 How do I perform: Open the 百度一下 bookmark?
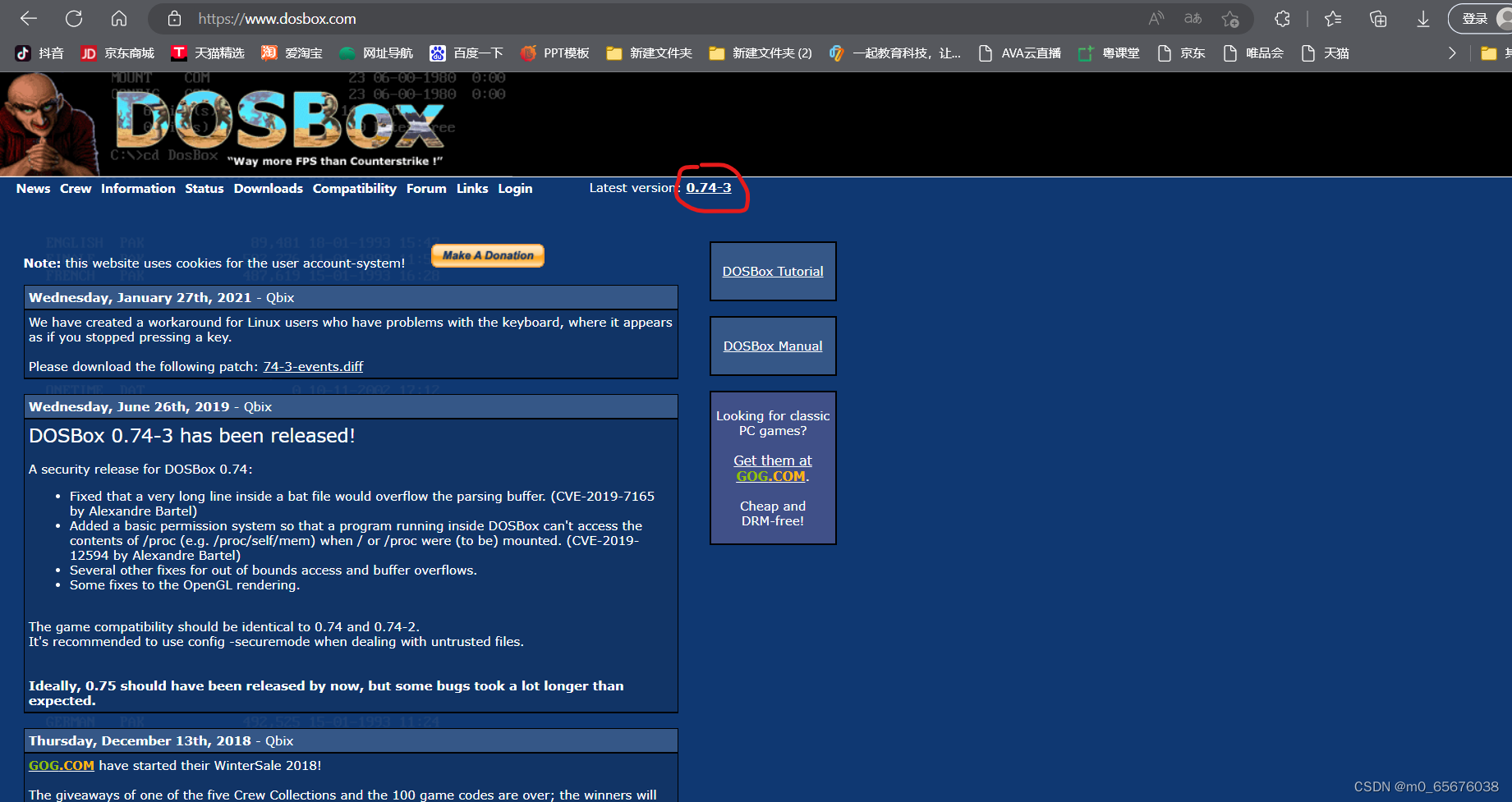(x=466, y=53)
